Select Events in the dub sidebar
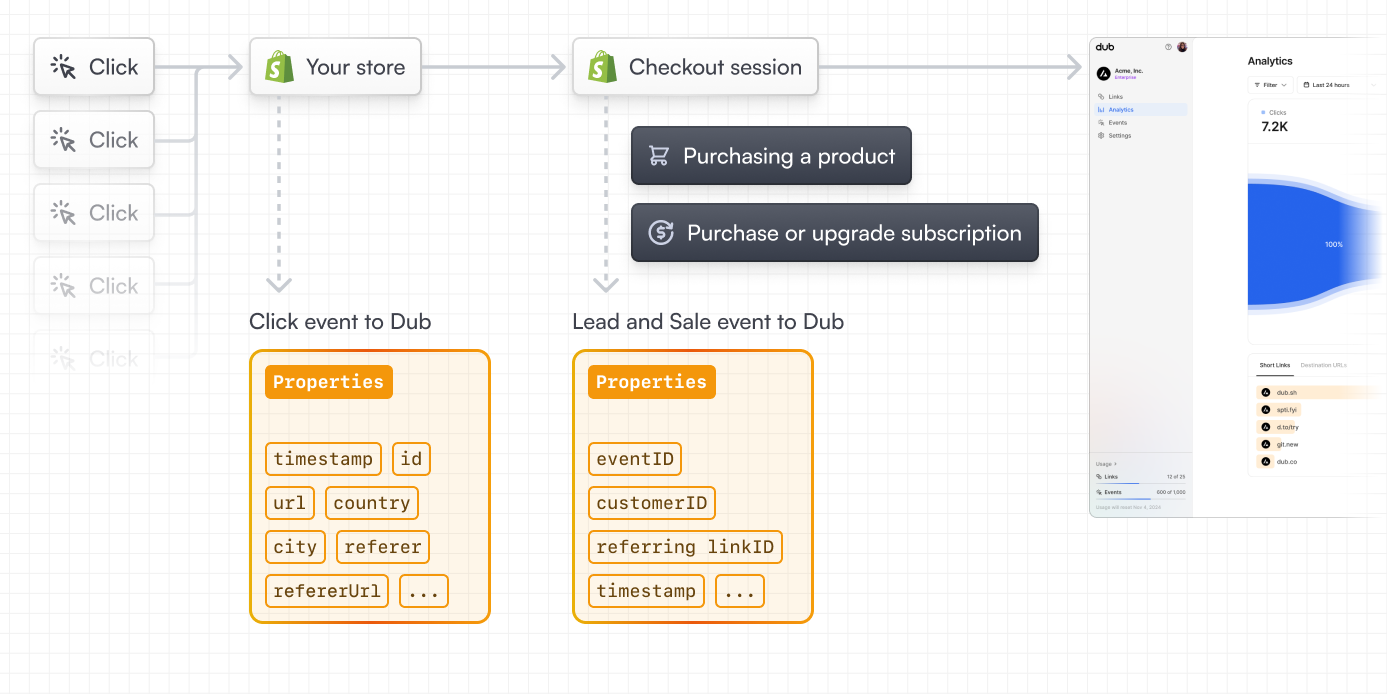The width and height of the screenshot is (1387, 694). [1118, 122]
